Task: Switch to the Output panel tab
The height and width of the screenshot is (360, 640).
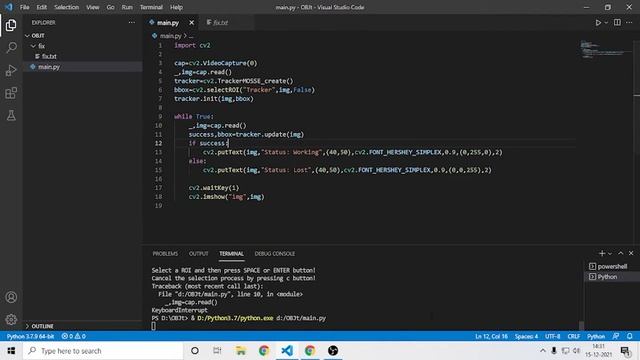Action: 199,253
